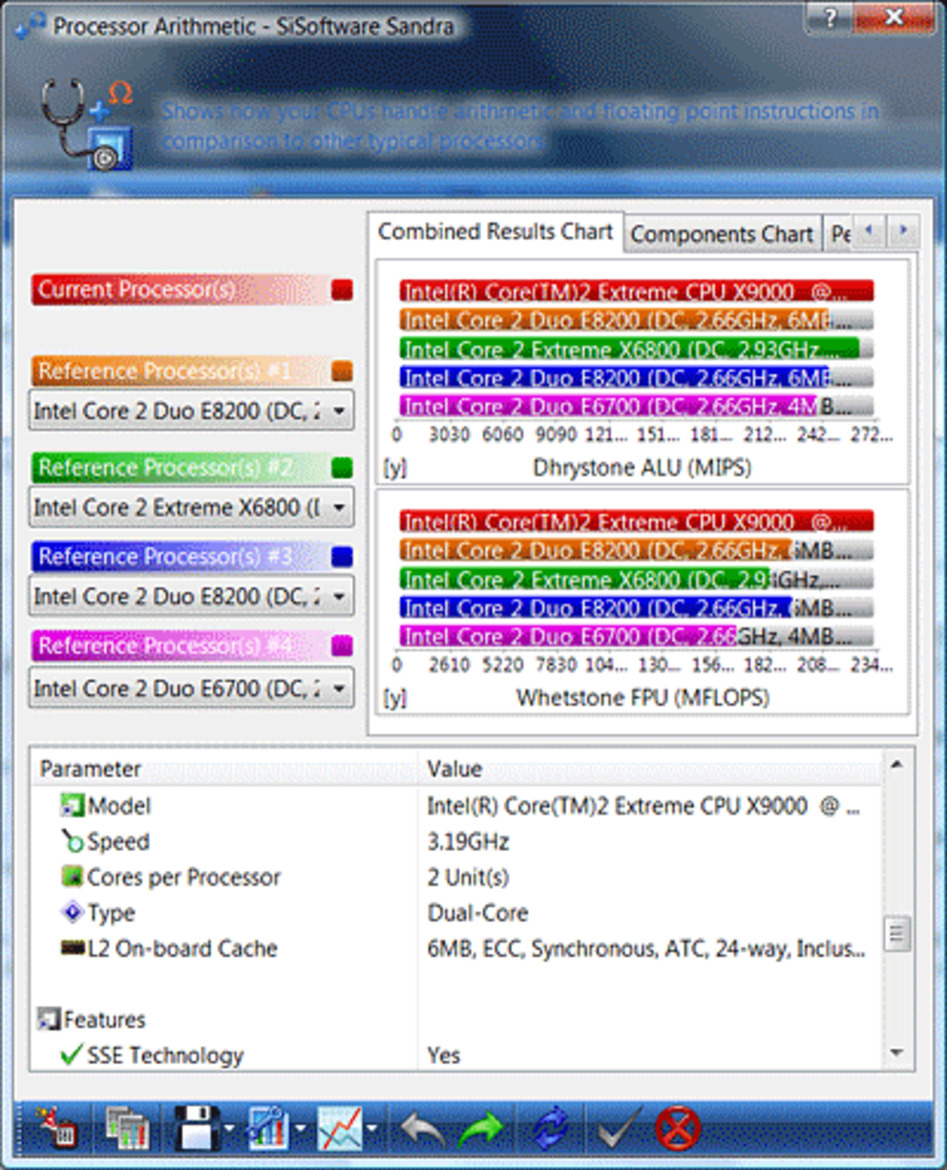
Task: Click the Dhrystone ALU (MIPS) axis label
Action: (642, 467)
